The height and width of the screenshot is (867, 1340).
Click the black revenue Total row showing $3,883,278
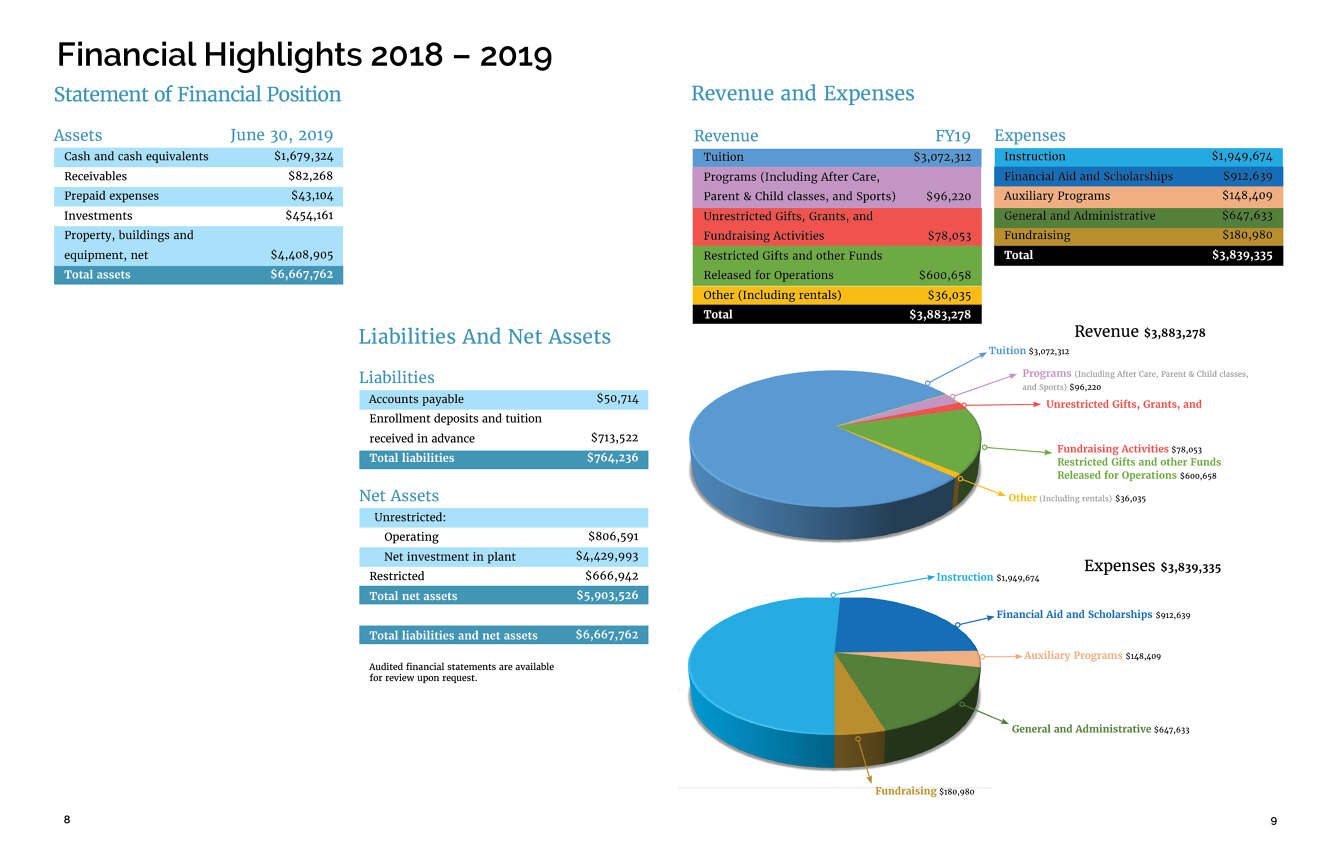tap(837, 314)
